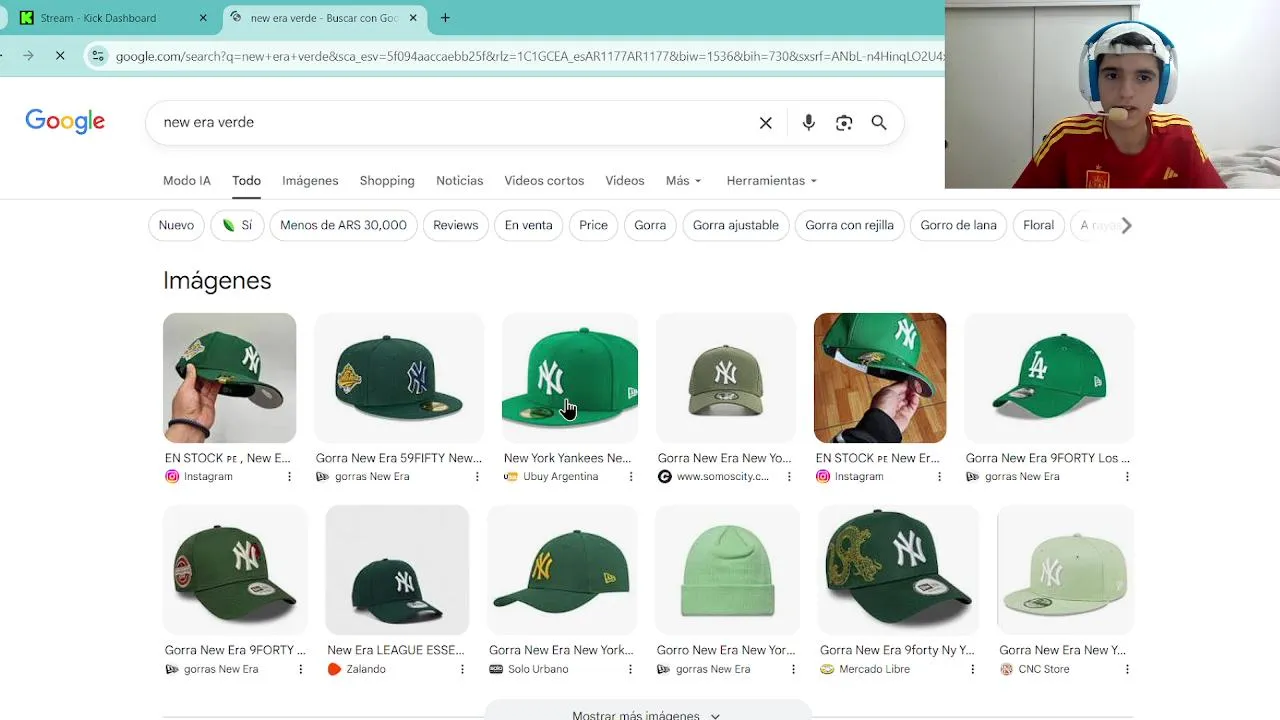The image size is (1280, 720).
Task: Go forward in browser history
Action: pyautogui.click(x=28, y=56)
